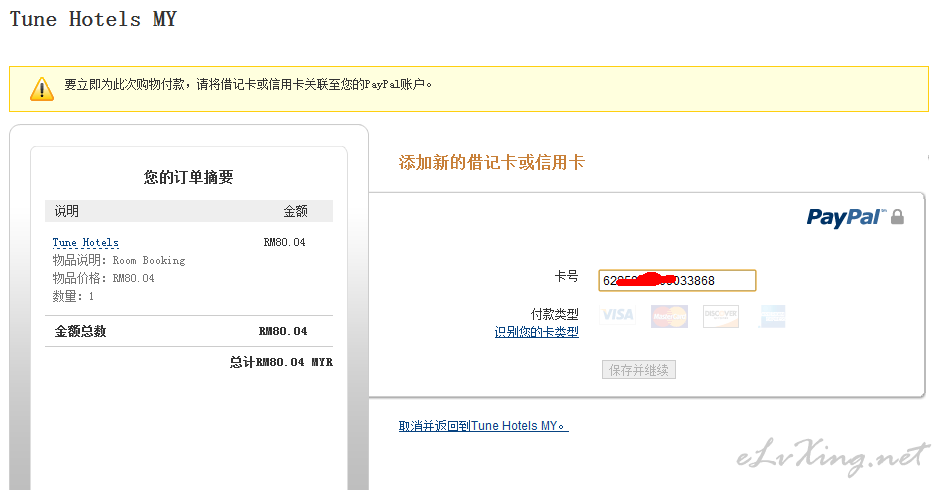Select the American Express card icon
941x490 pixels.
772,316
